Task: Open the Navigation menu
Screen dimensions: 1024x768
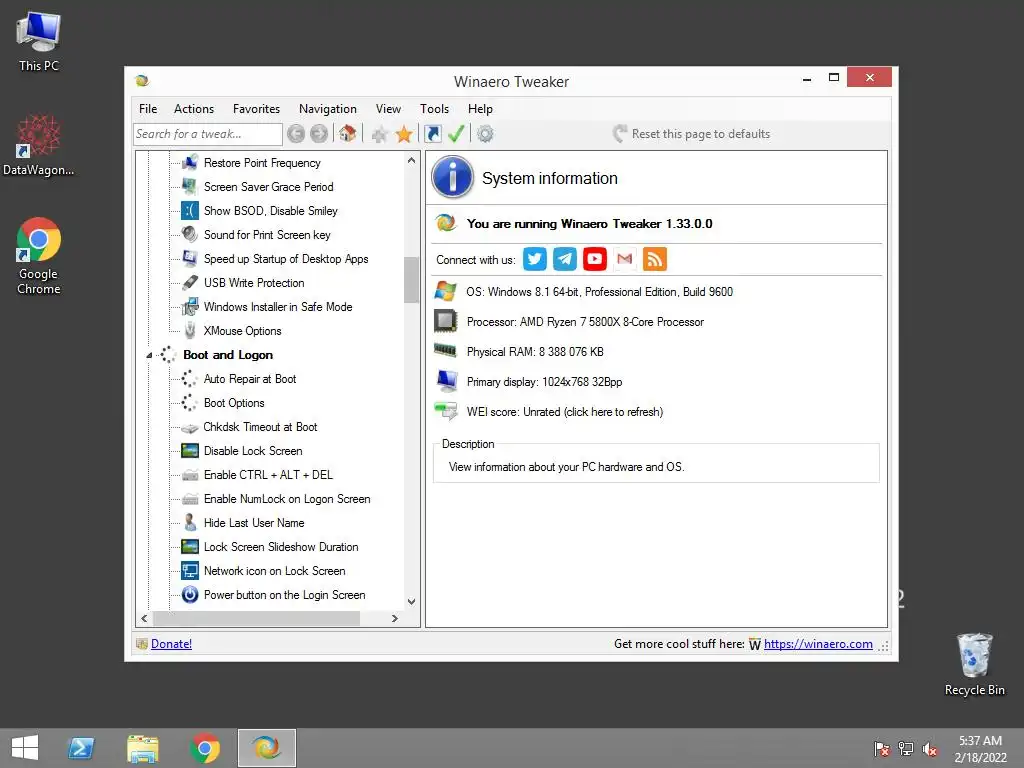Action: pos(328,109)
